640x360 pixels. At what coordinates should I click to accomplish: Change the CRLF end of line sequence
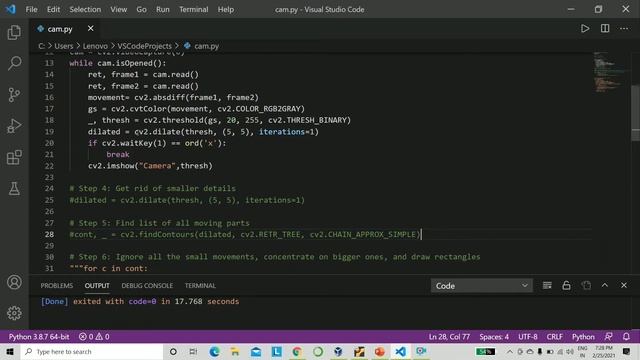(x=554, y=337)
